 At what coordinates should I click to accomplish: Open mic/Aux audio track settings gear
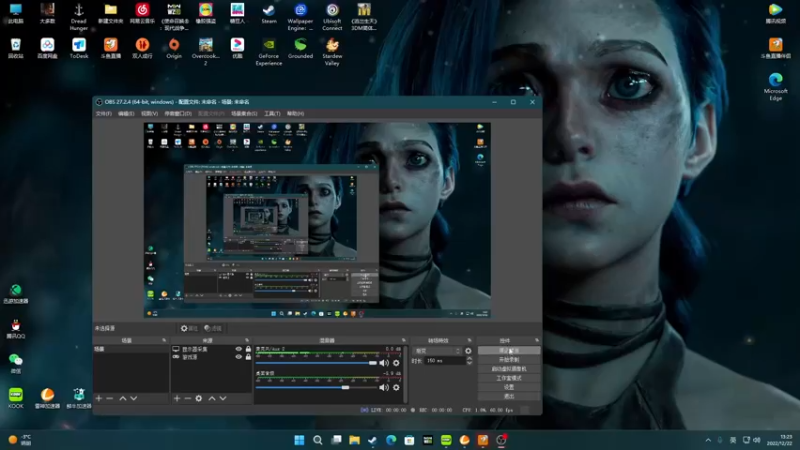click(x=396, y=363)
